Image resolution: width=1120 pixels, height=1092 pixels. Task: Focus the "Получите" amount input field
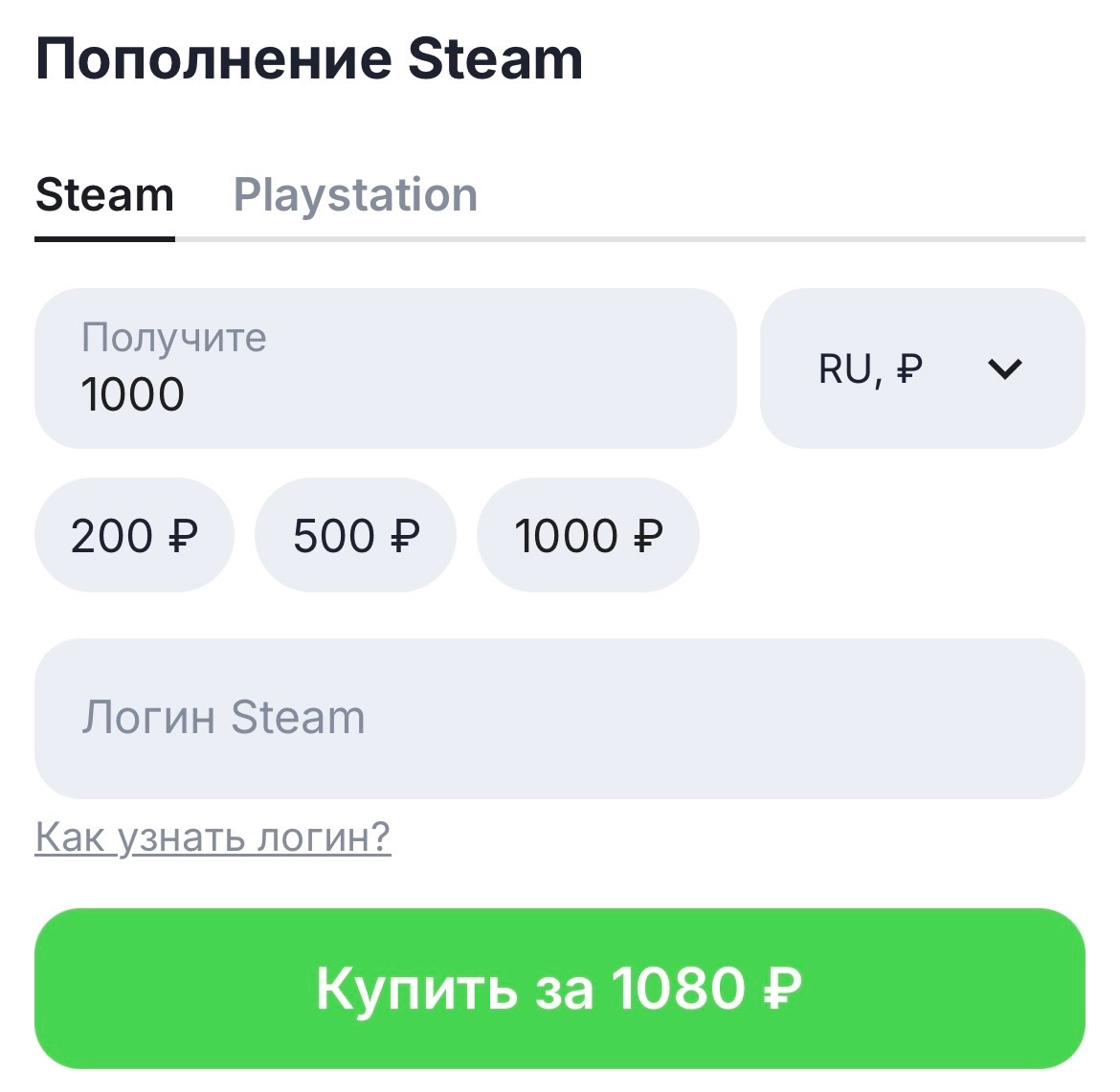(x=385, y=368)
